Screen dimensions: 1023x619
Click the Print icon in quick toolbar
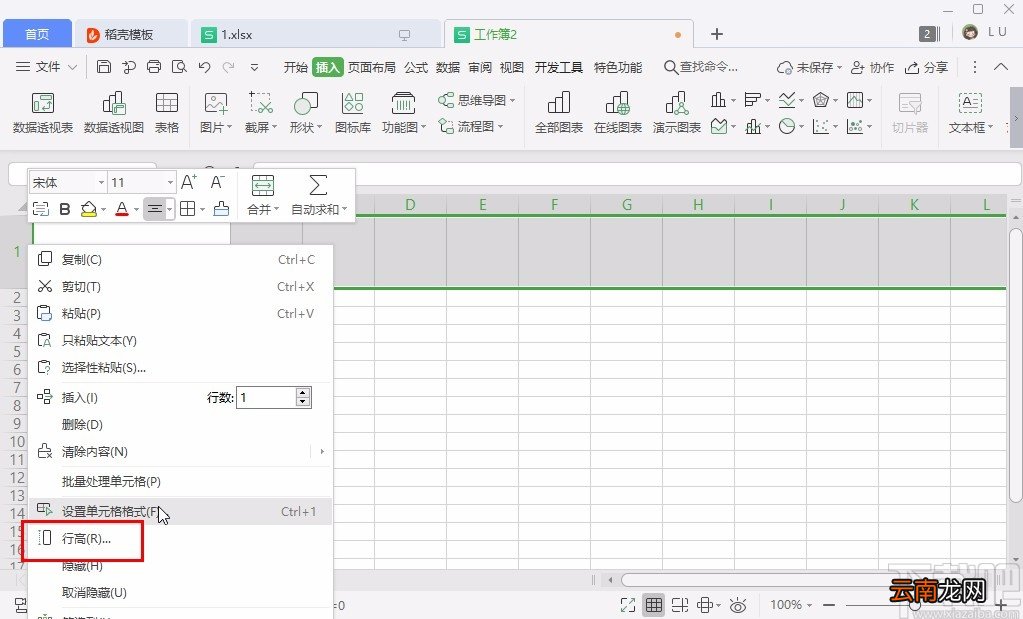(x=154, y=67)
